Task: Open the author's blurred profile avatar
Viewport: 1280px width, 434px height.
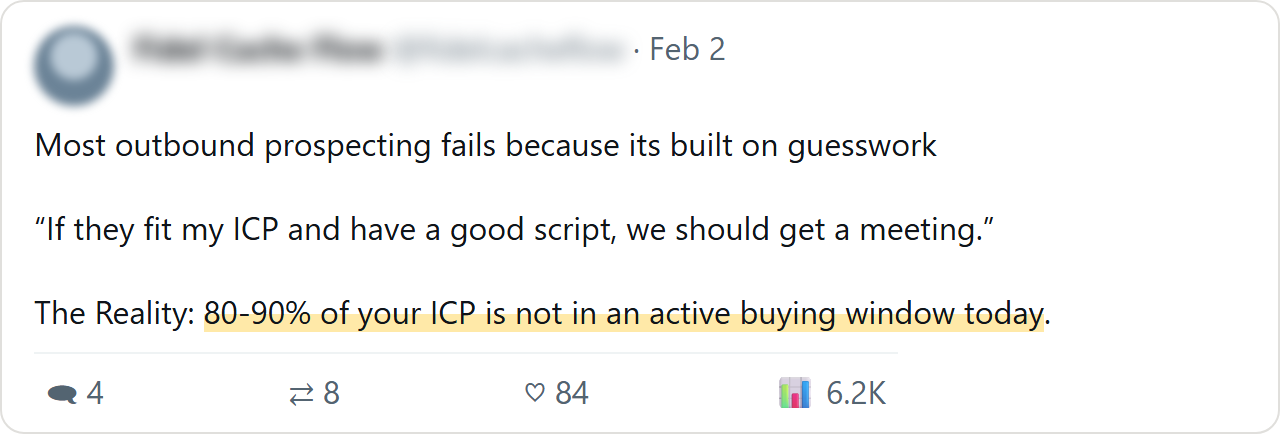Action: (74, 67)
